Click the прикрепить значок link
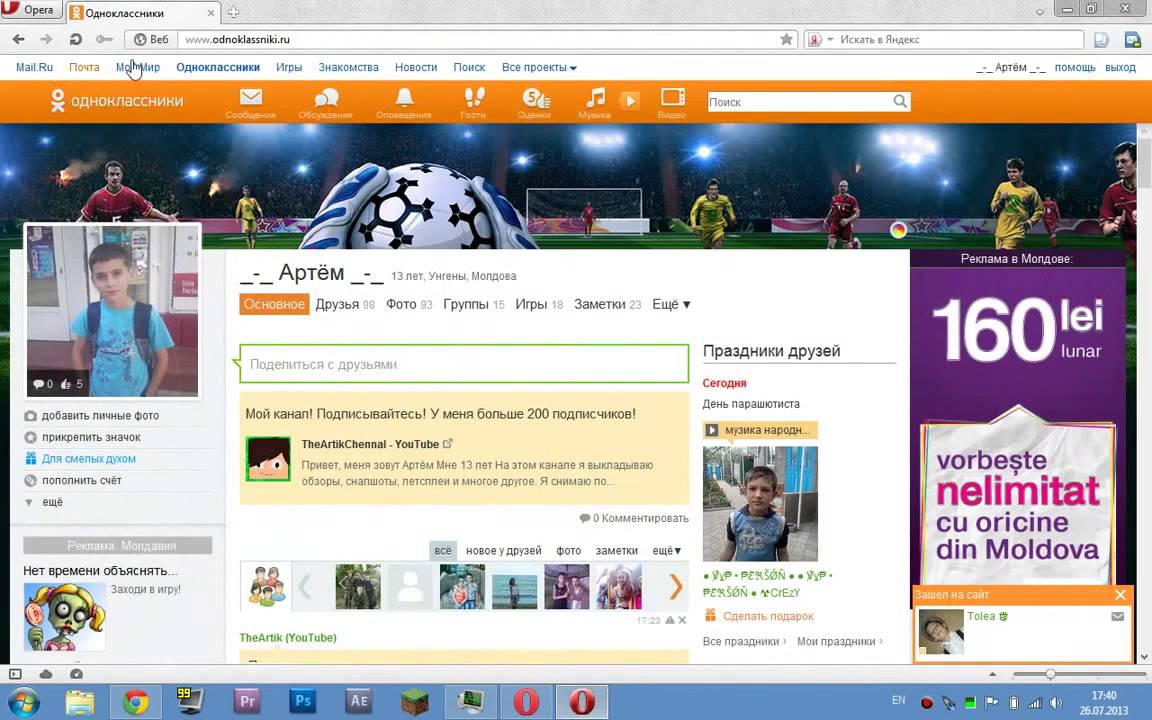Image resolution: width=1152 pixels, height=720 pixels. pos(91,437)
